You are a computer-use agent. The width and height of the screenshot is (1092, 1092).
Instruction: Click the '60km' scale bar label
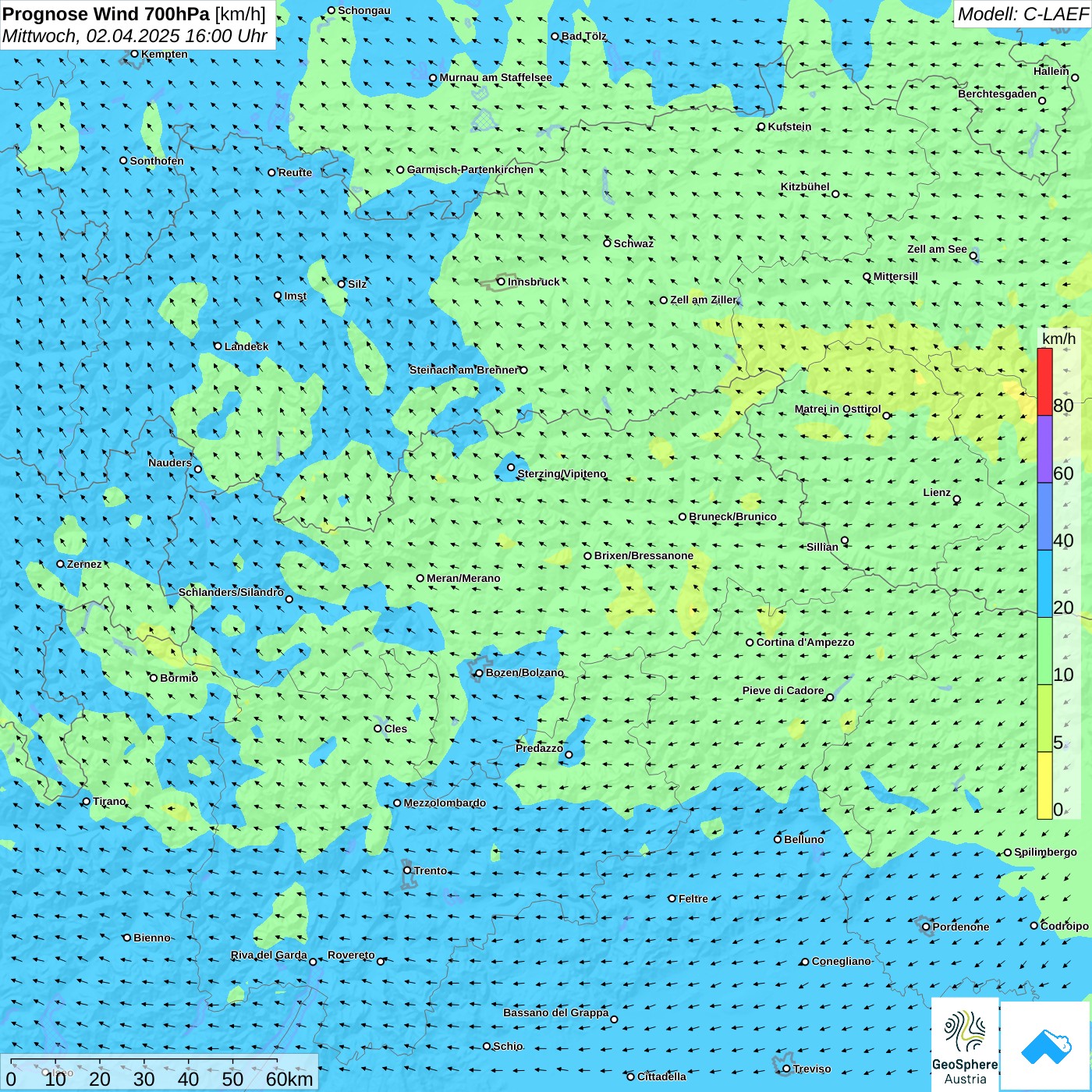(289, 1079)
